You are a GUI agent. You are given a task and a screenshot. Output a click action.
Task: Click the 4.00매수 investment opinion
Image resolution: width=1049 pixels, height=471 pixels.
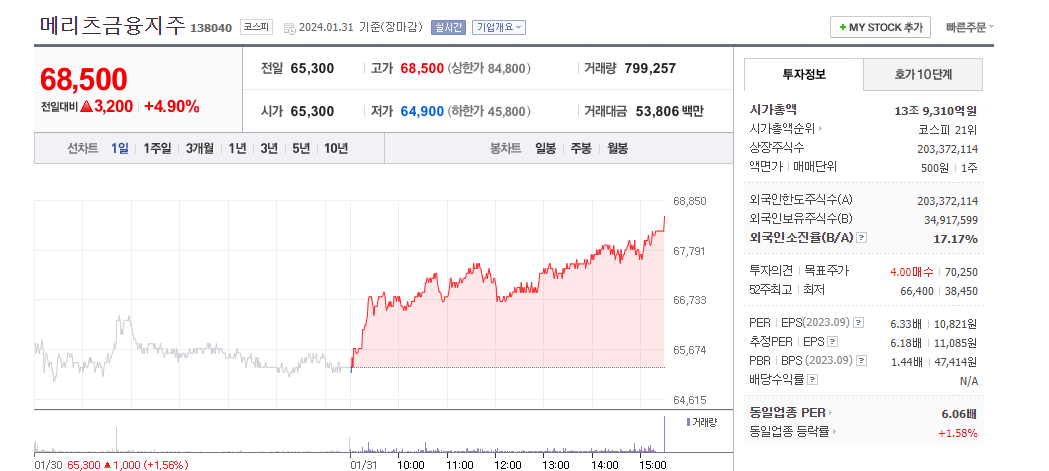(x=913, y=272)
